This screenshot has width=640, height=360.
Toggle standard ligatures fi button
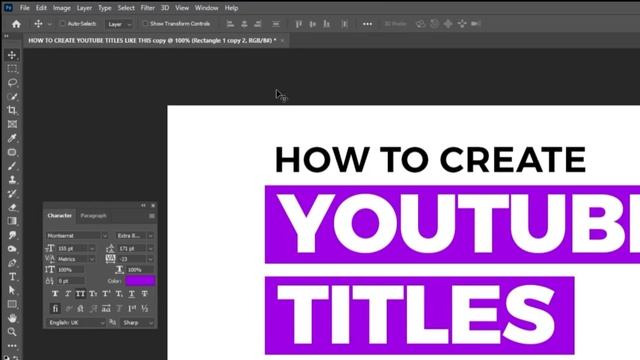tap(55, 309)
